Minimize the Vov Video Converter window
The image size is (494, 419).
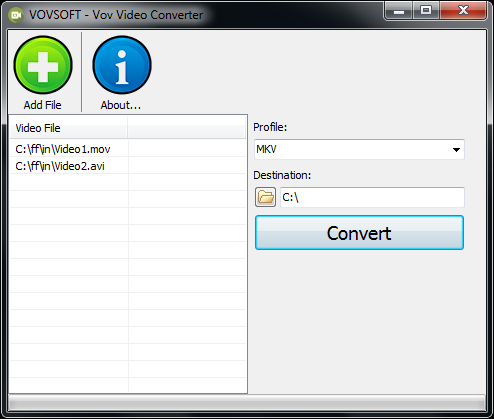coord(399,11)
